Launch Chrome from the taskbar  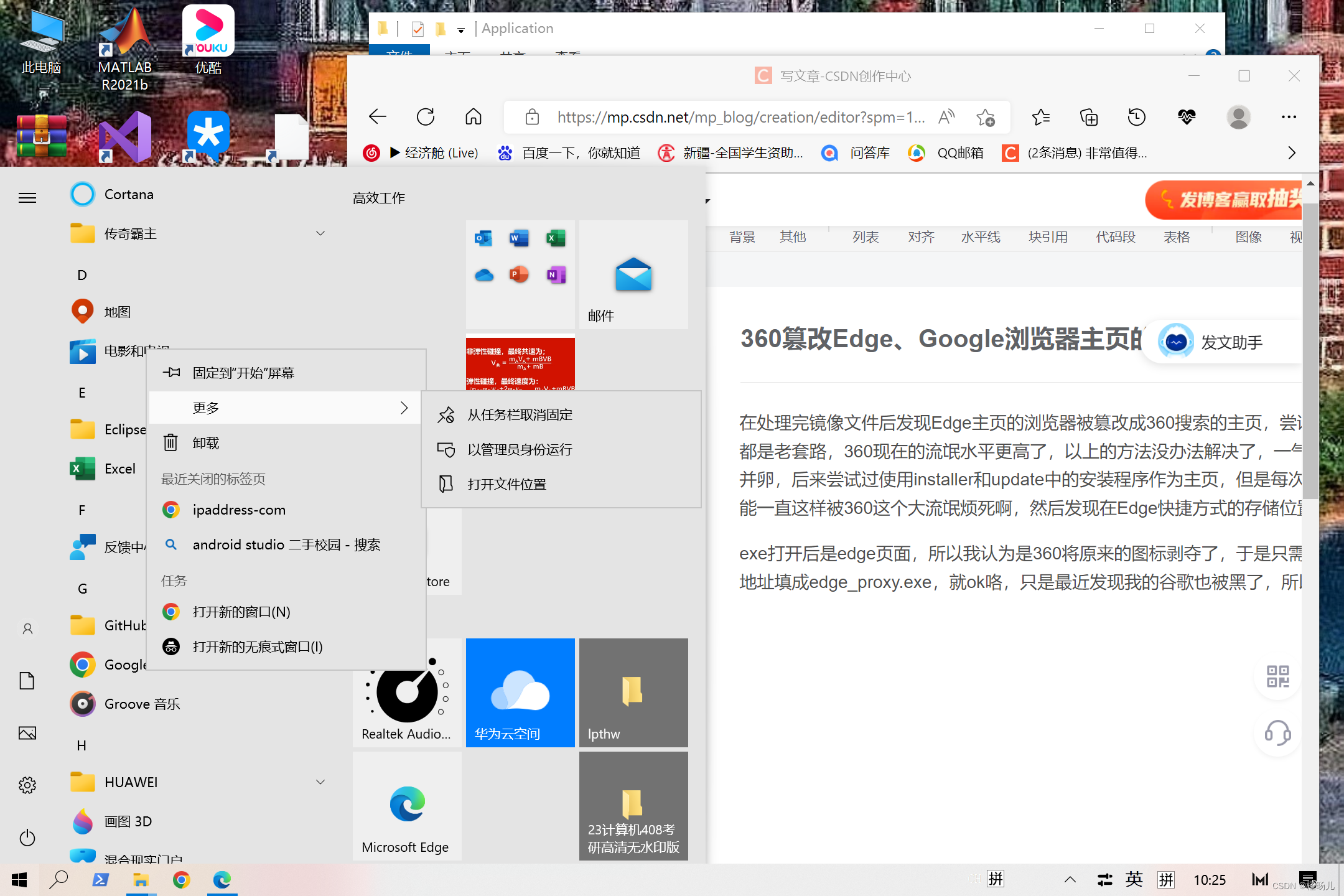click(x=181, y=879)
